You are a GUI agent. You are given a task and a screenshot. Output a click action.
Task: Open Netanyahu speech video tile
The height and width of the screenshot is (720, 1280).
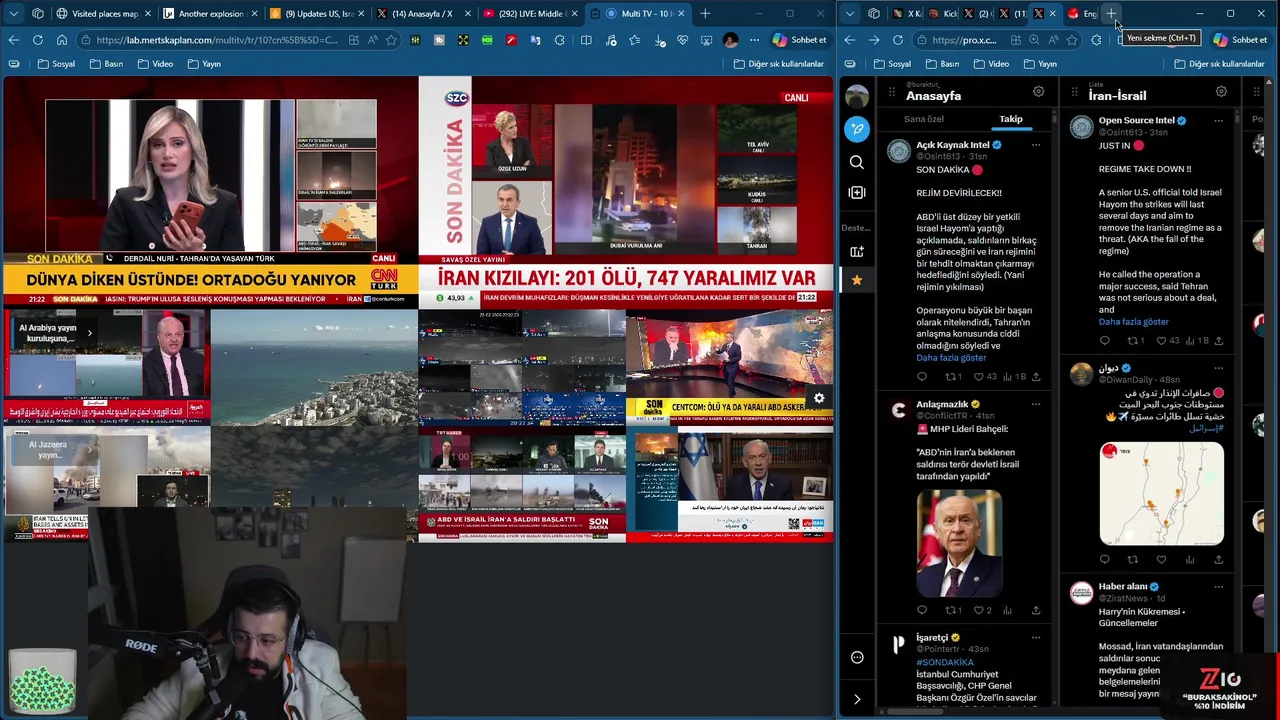[730, 486]
